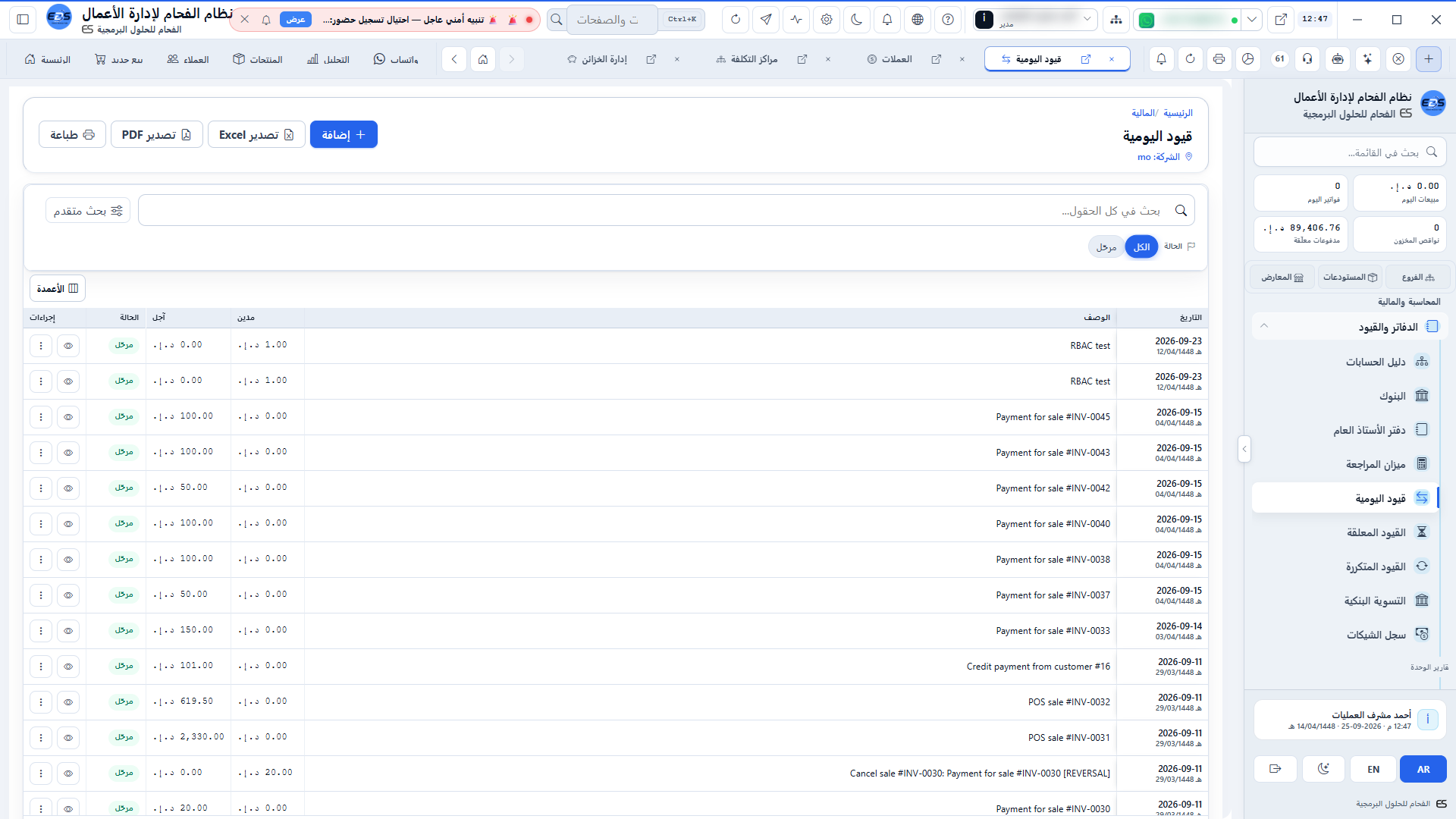Screen dimensions: 1456x819
Task: Click the تصدير Excel button
Action: [x=256, y=135]
